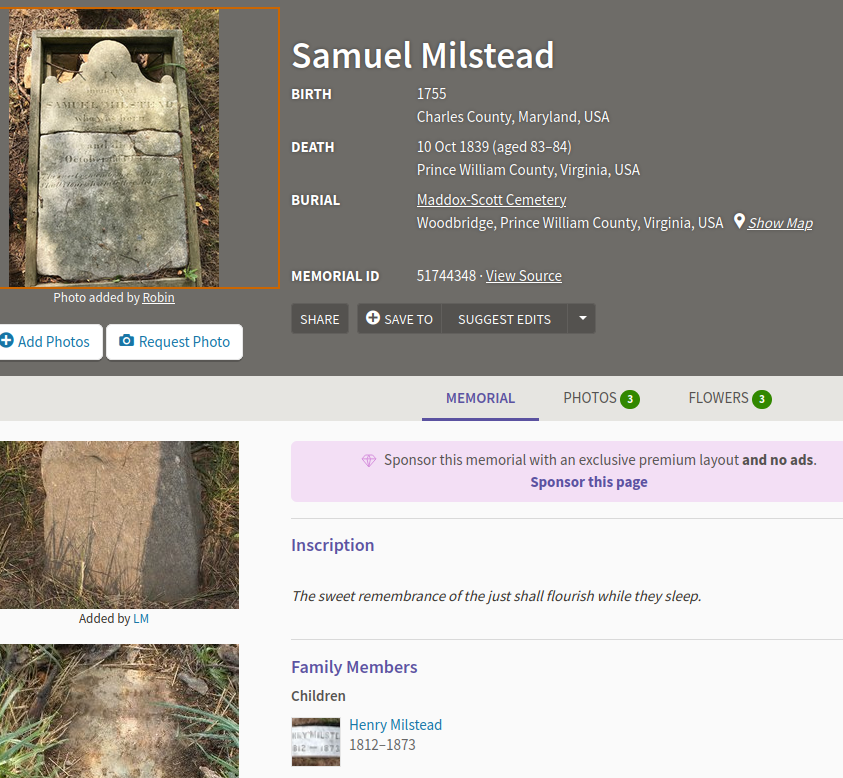Viewport: 843px width, 778px height.
Task: Click the Suggest Edits button
Action: point(504,319)
